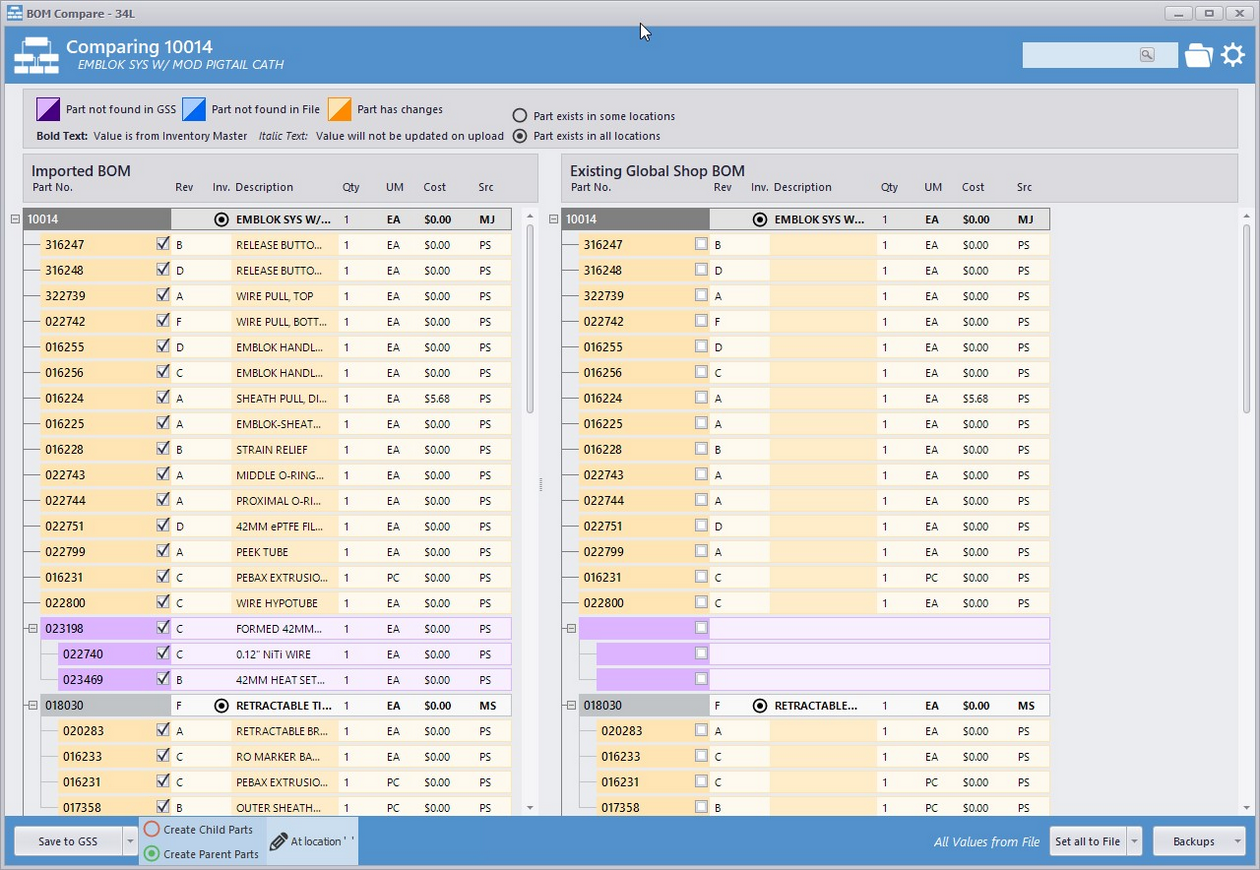This screenshot has height=870, width=1260.
Task: Click $5.68 cost in Existing BOM
Action: point(975,398)
